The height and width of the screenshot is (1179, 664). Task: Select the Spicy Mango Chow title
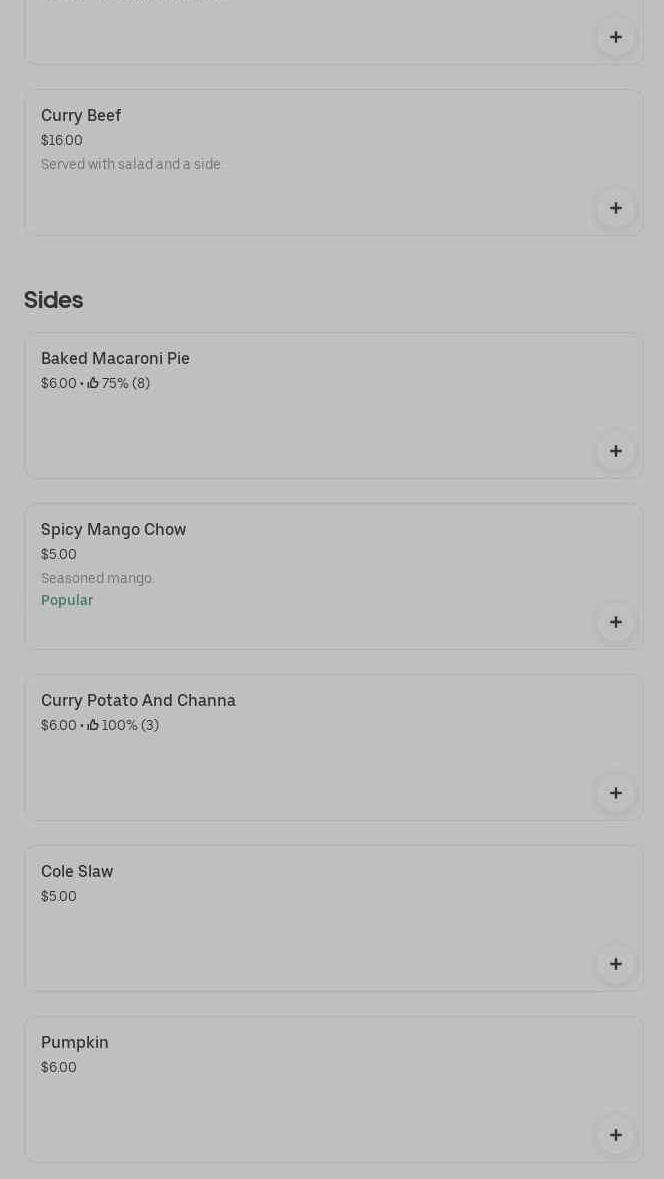click(113, 530)
